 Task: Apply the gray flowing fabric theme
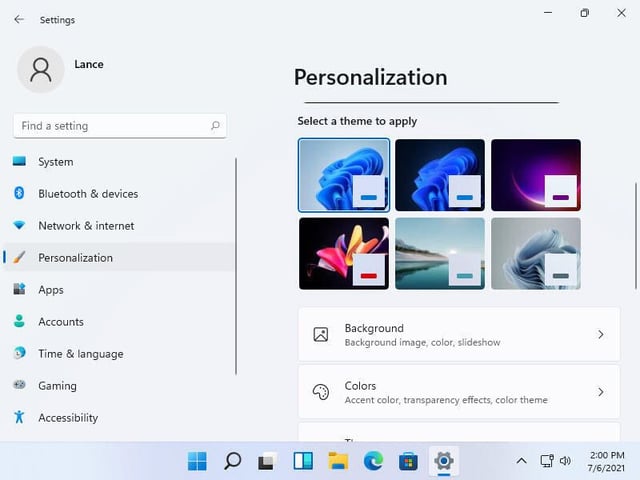click(536, 253)
